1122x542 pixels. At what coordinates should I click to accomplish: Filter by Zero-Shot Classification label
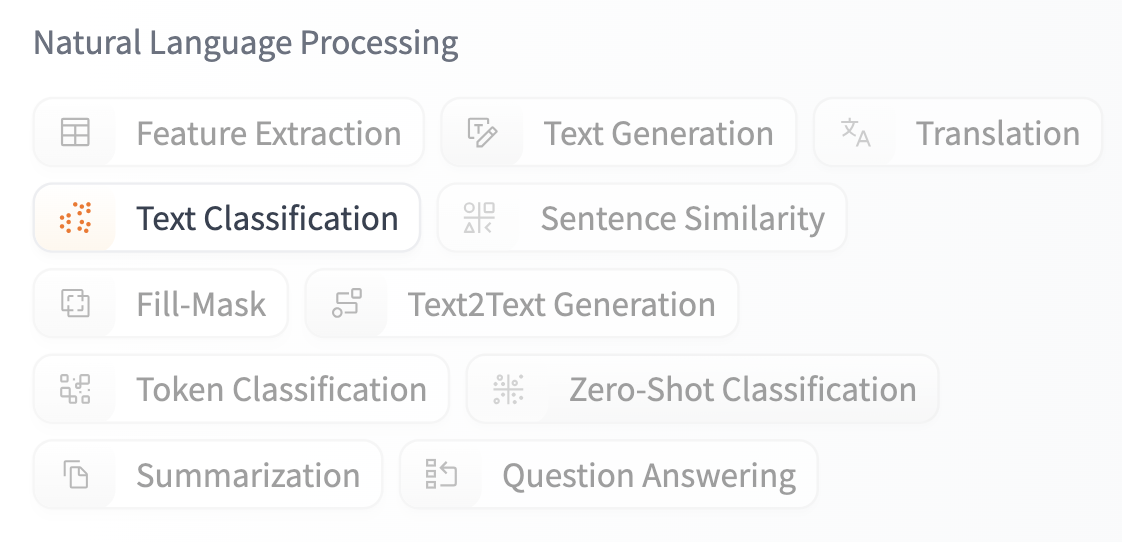pos(742,389)
